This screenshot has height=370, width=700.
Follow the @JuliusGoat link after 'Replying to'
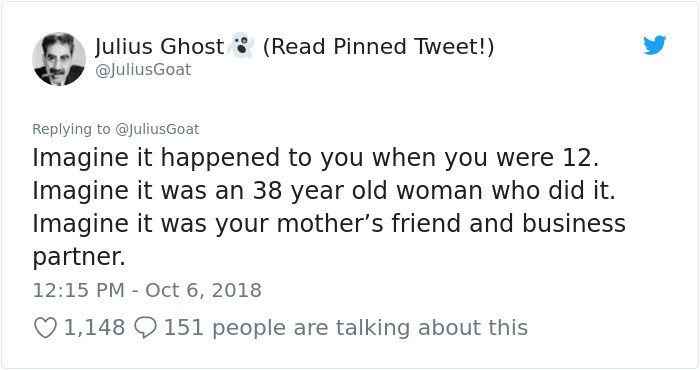point(157,129)
